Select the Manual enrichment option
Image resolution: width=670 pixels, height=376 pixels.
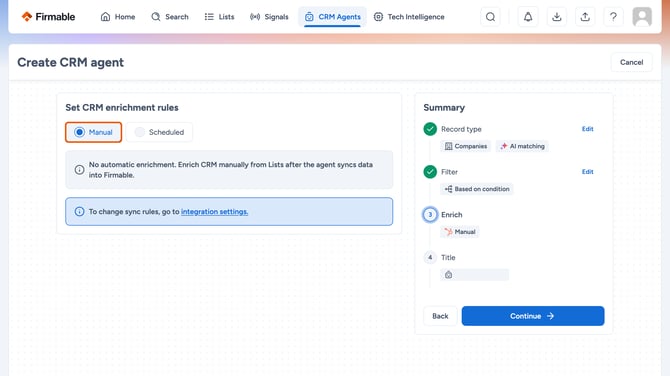94,132
